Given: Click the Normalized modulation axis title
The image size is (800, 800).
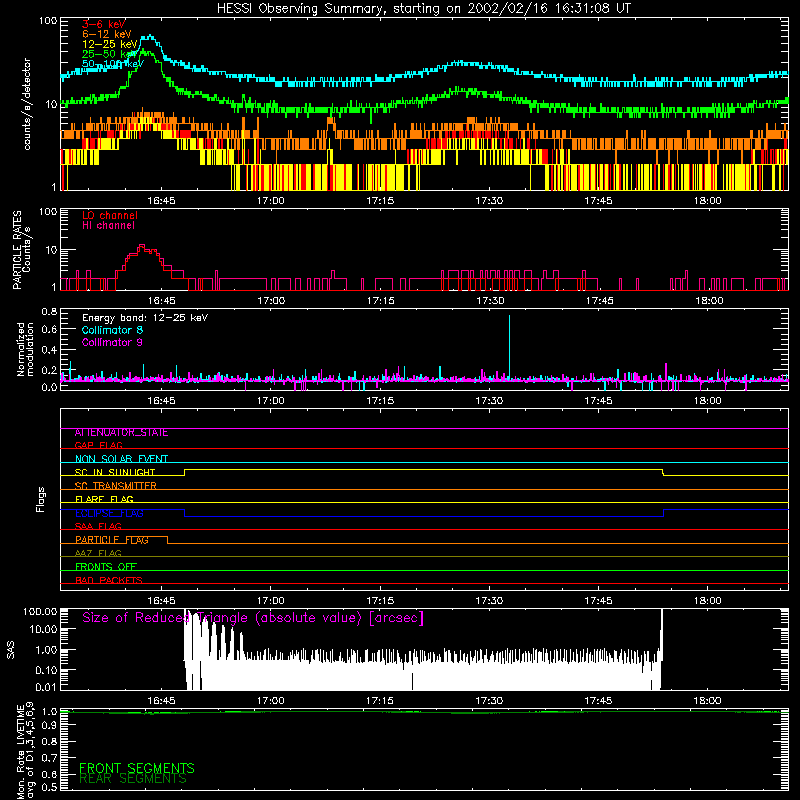Looking at the screenshot, I should point(25,349).
